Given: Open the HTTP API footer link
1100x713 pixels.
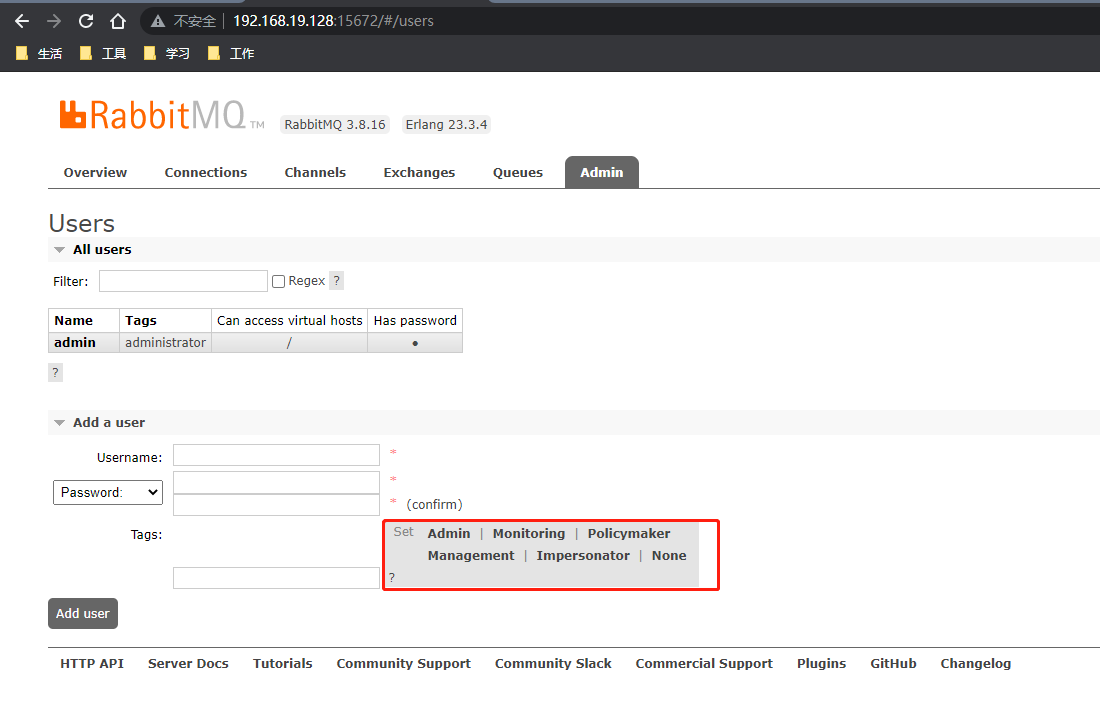Looking at the screenshot, I should (92, 664).
